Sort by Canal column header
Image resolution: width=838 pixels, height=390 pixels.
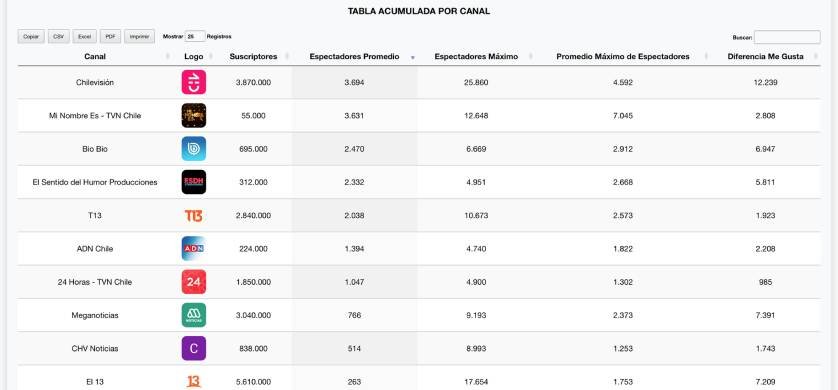coord(95,57)
